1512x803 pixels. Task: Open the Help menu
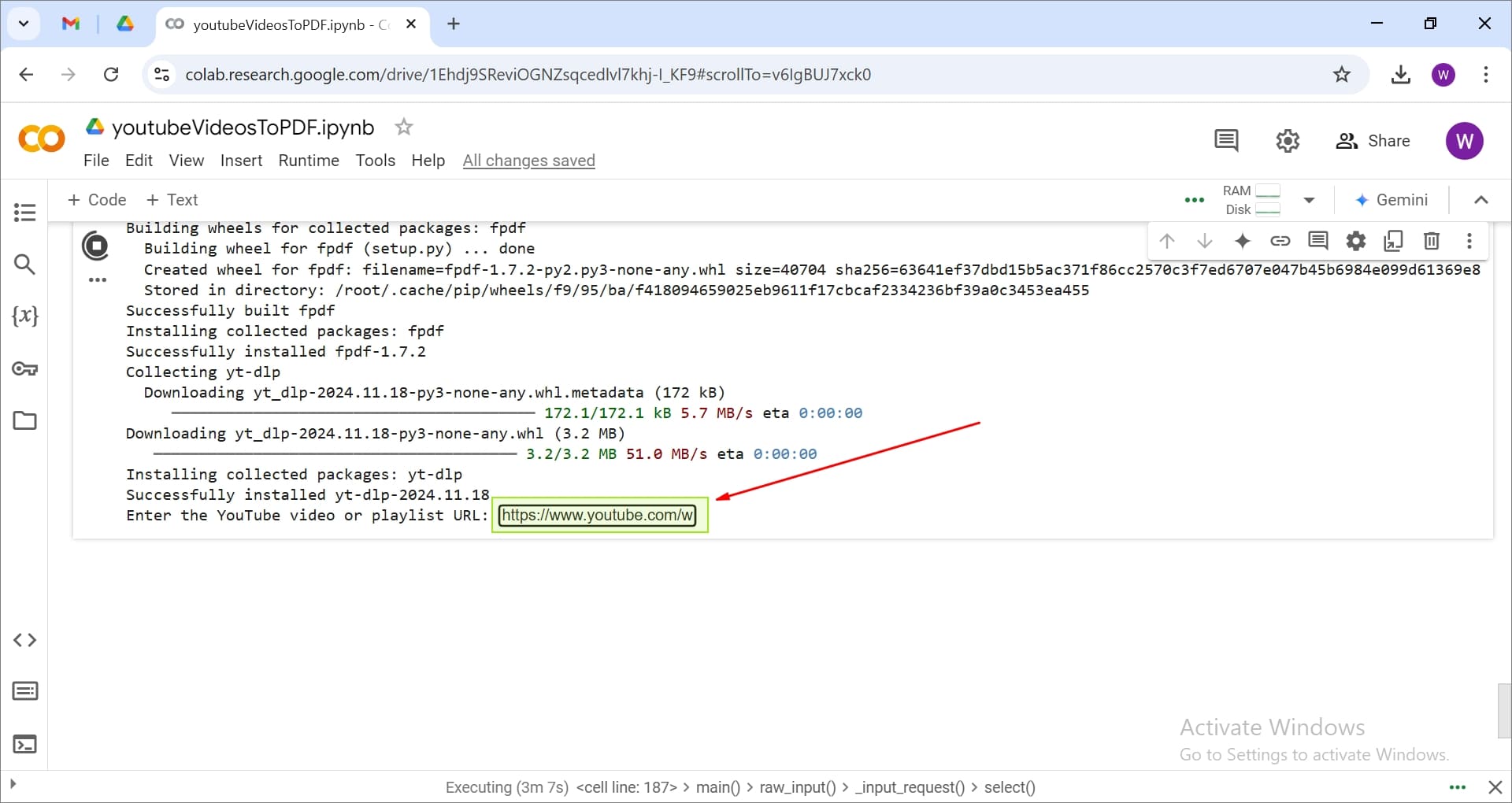click(428, 161)
